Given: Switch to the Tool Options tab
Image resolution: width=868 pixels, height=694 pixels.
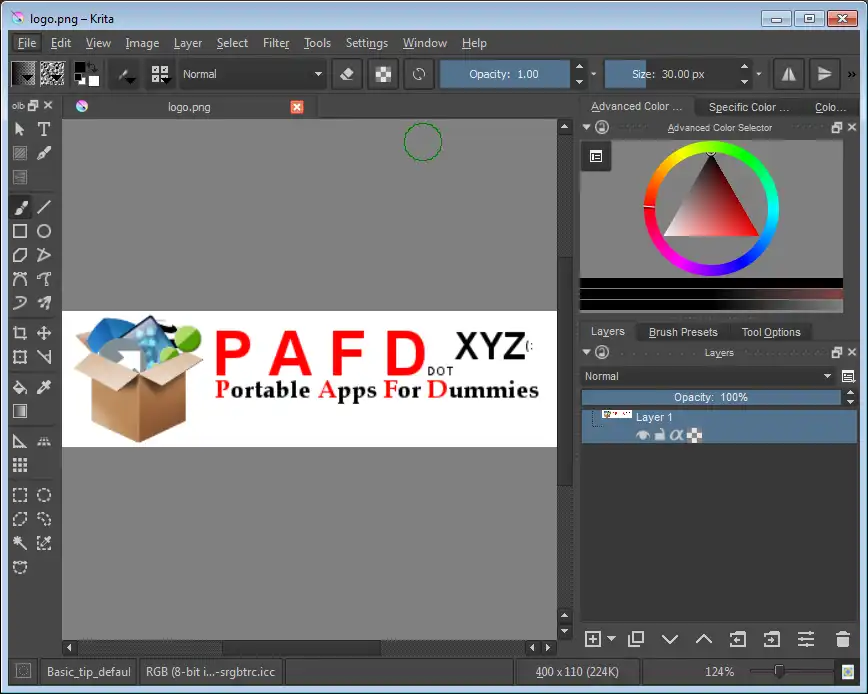Looking at the screenshot, I should (771, 332).
